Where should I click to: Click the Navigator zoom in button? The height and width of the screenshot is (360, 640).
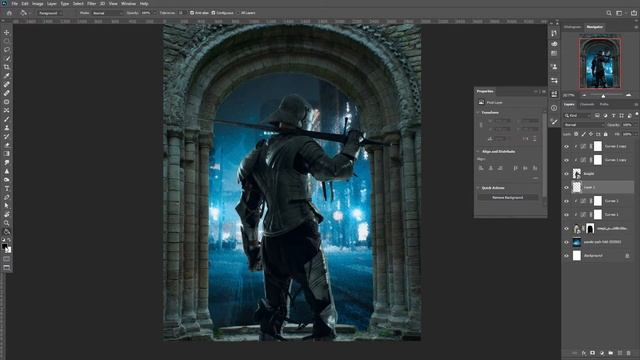[628, 95]
